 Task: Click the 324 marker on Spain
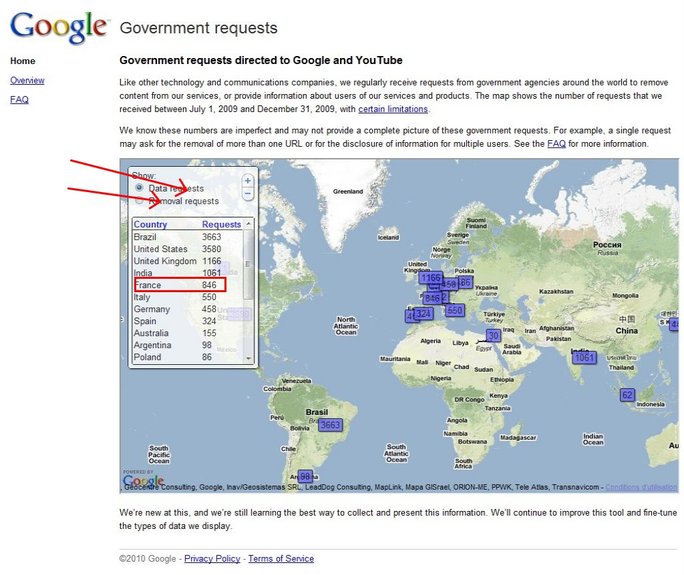coord(423,313)
